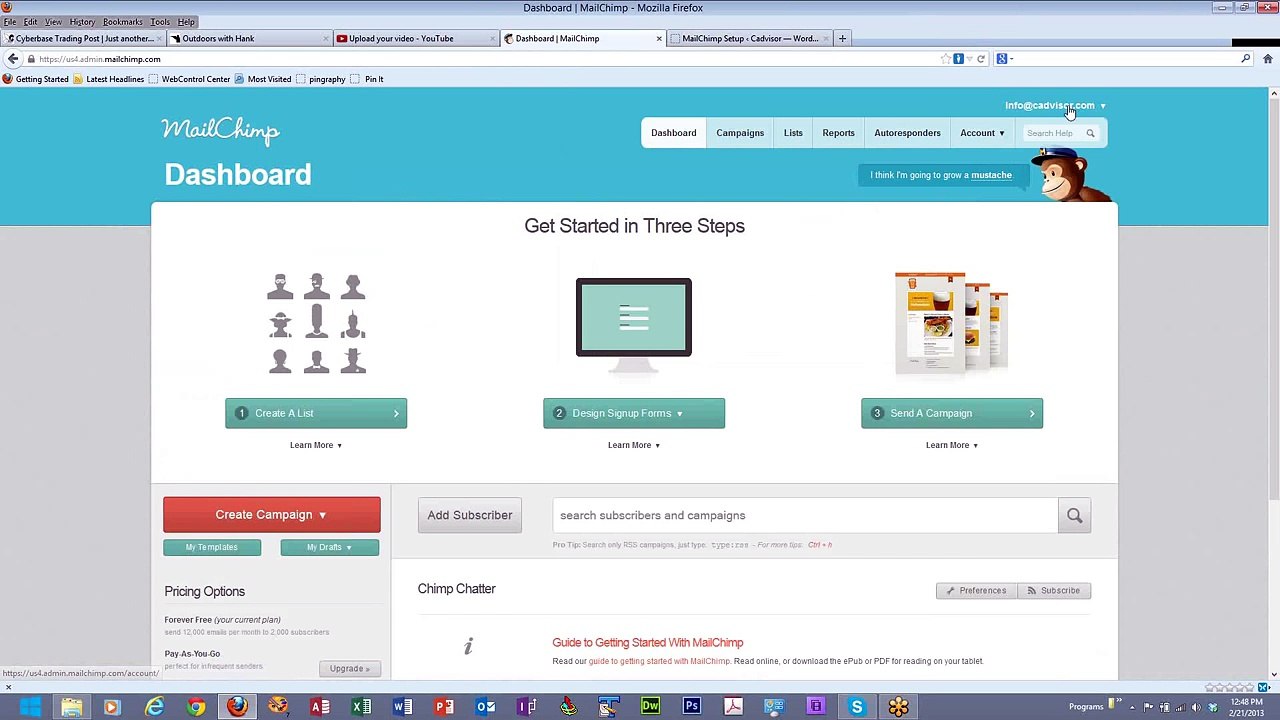Select the Dashboard nav tab
Screen dimensions: 1280x720
pyautogui.click(x=674, y=133)
